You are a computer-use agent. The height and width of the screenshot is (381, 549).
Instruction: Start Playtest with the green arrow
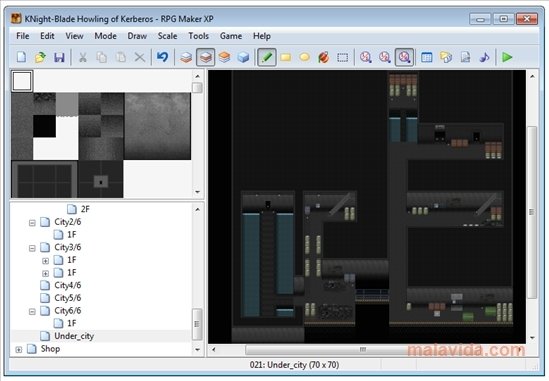507,57
